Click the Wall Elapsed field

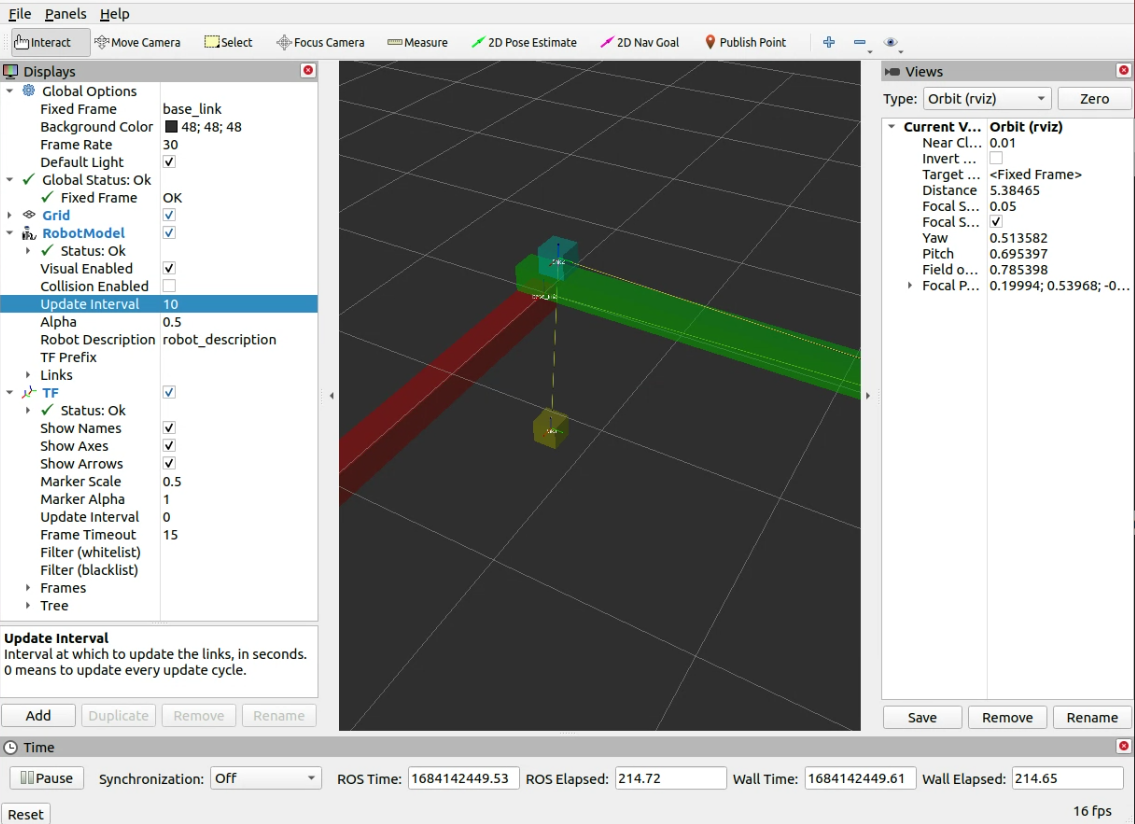[x=1067, y=778]
